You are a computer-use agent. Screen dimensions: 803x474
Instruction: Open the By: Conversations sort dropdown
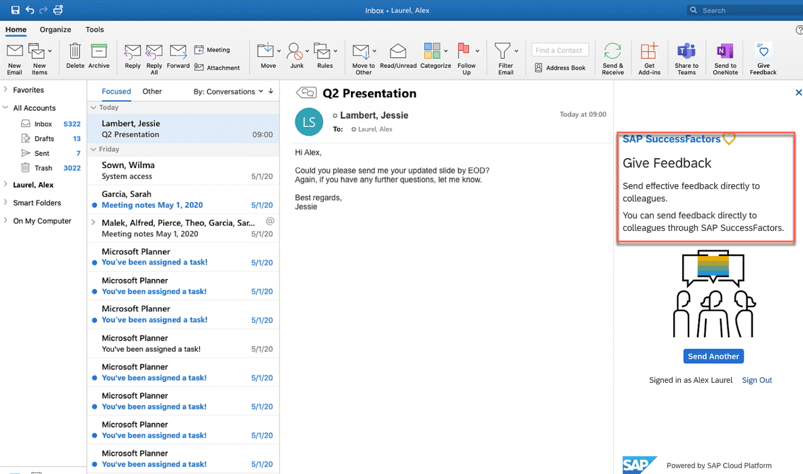228,92
